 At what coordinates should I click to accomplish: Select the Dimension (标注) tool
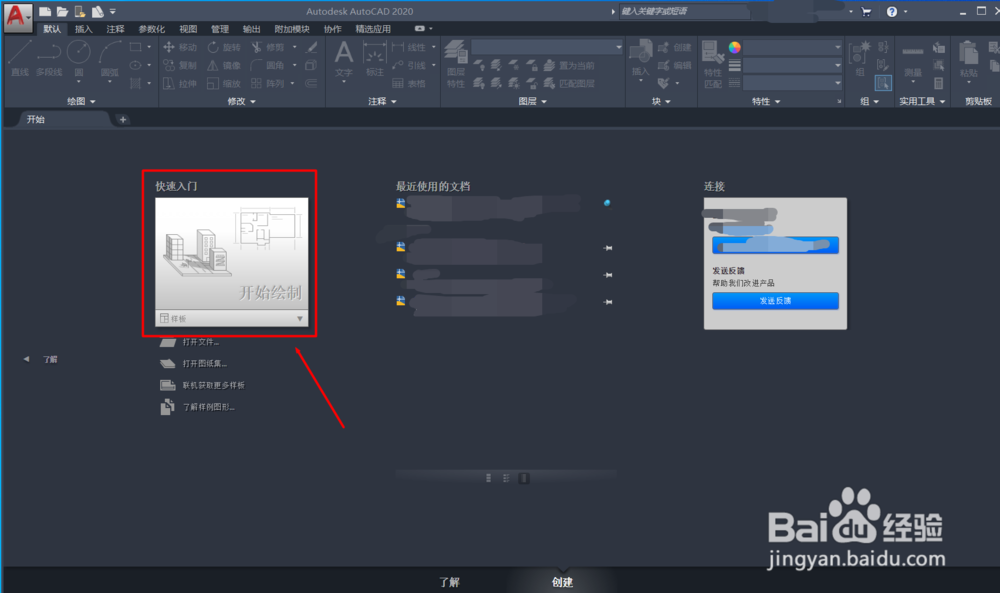tap(375, 59)
